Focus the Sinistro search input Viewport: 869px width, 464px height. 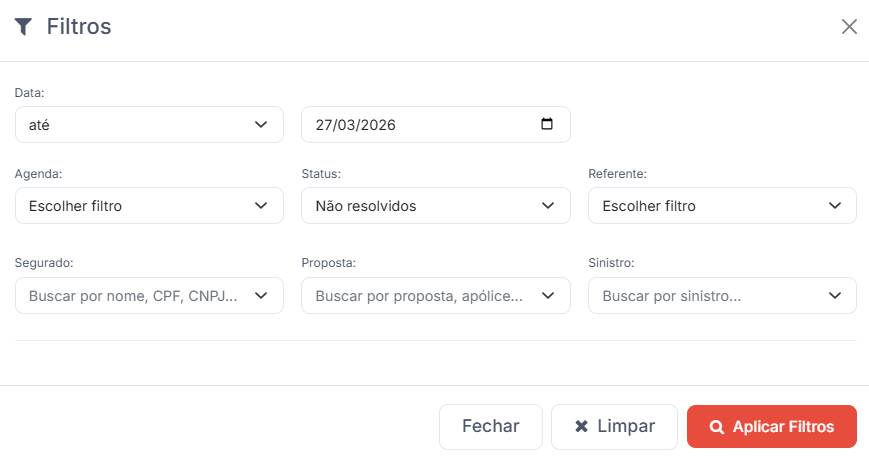point(707,296)
